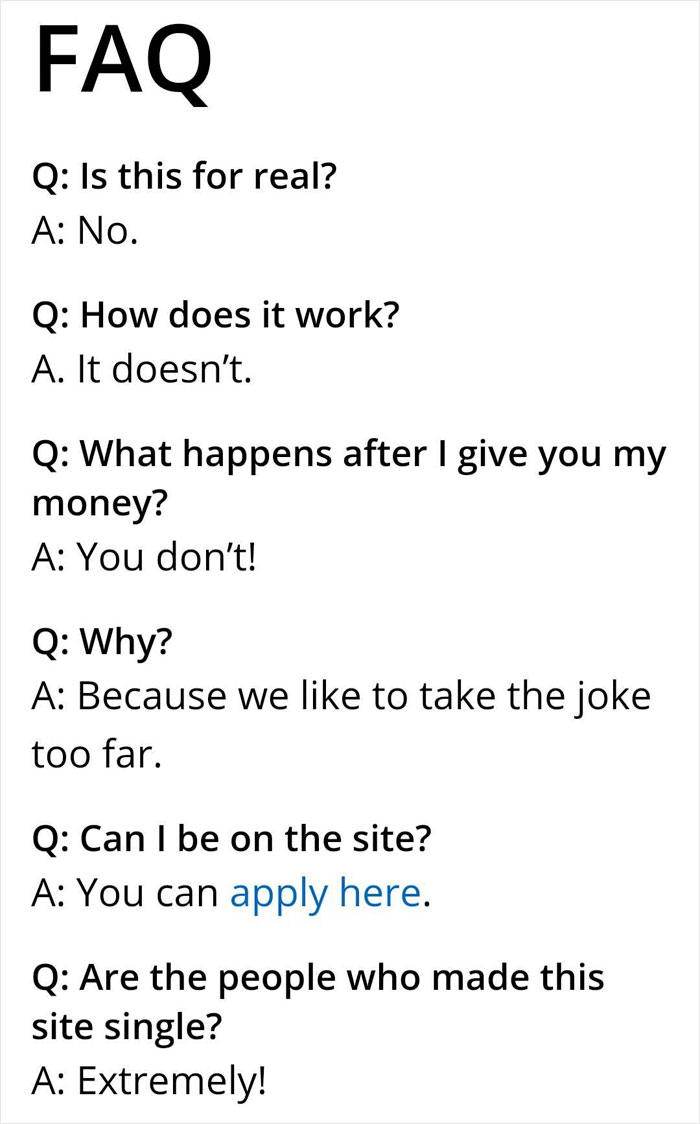Click the "Are the people who made this" question line
The width and height of the screenshot is (700, 1124).
[x=318, y=977]
